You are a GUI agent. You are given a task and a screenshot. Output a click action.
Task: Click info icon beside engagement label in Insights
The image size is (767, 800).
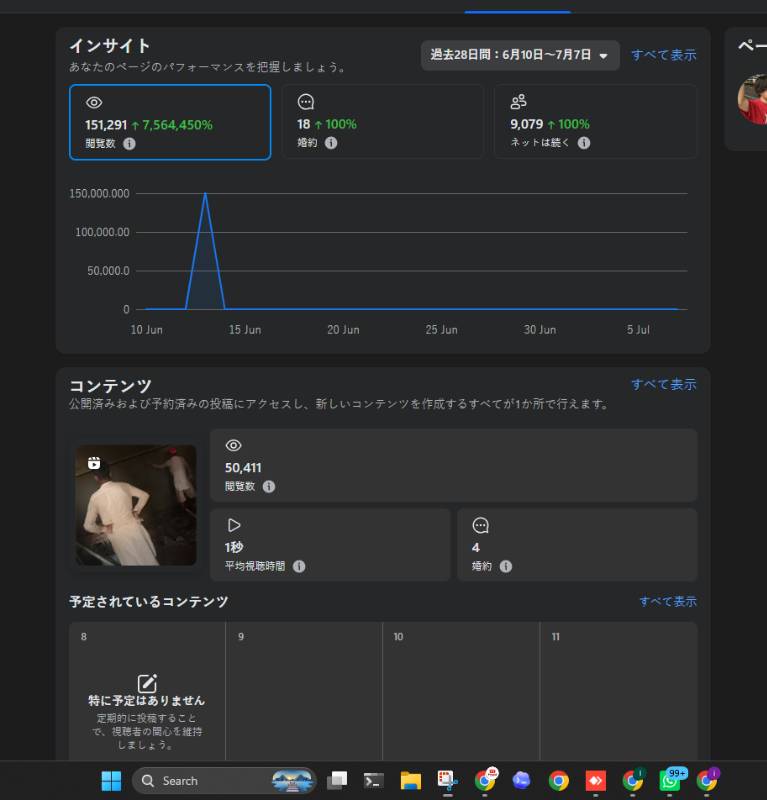[x=331, y=143]
